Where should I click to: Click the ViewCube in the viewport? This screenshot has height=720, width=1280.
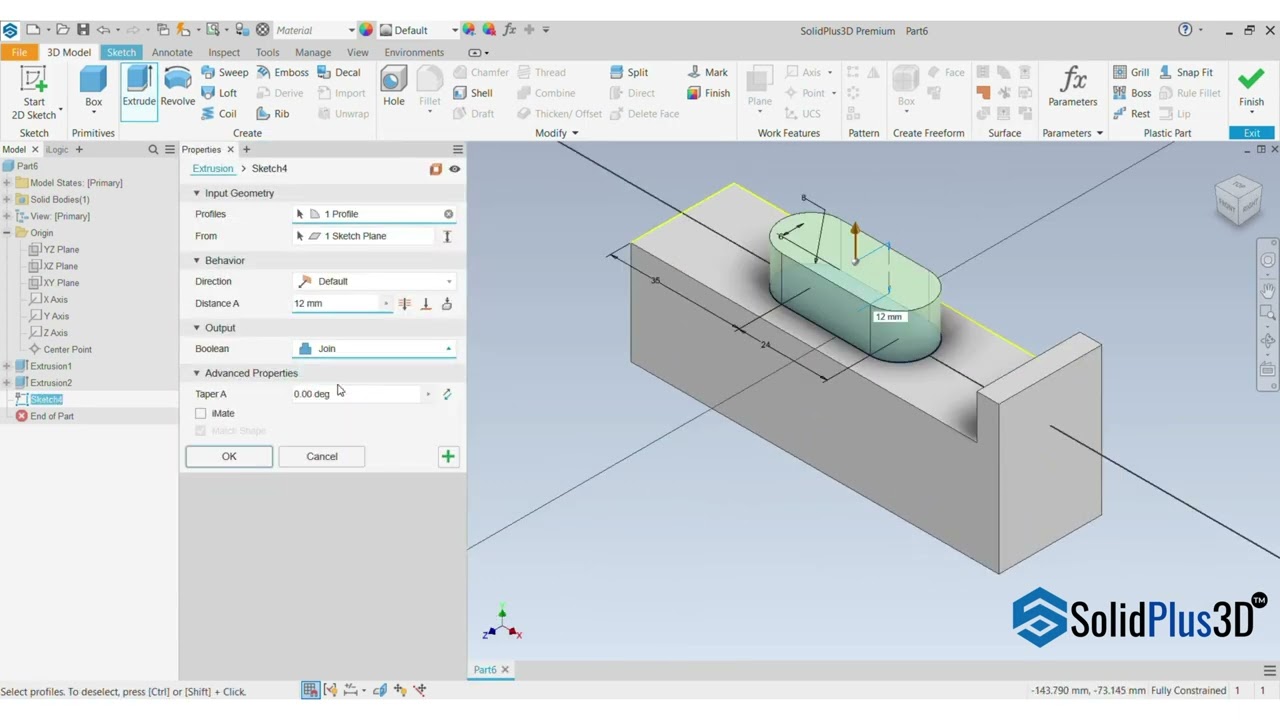pyautogui.click(x=1239, y=199)
